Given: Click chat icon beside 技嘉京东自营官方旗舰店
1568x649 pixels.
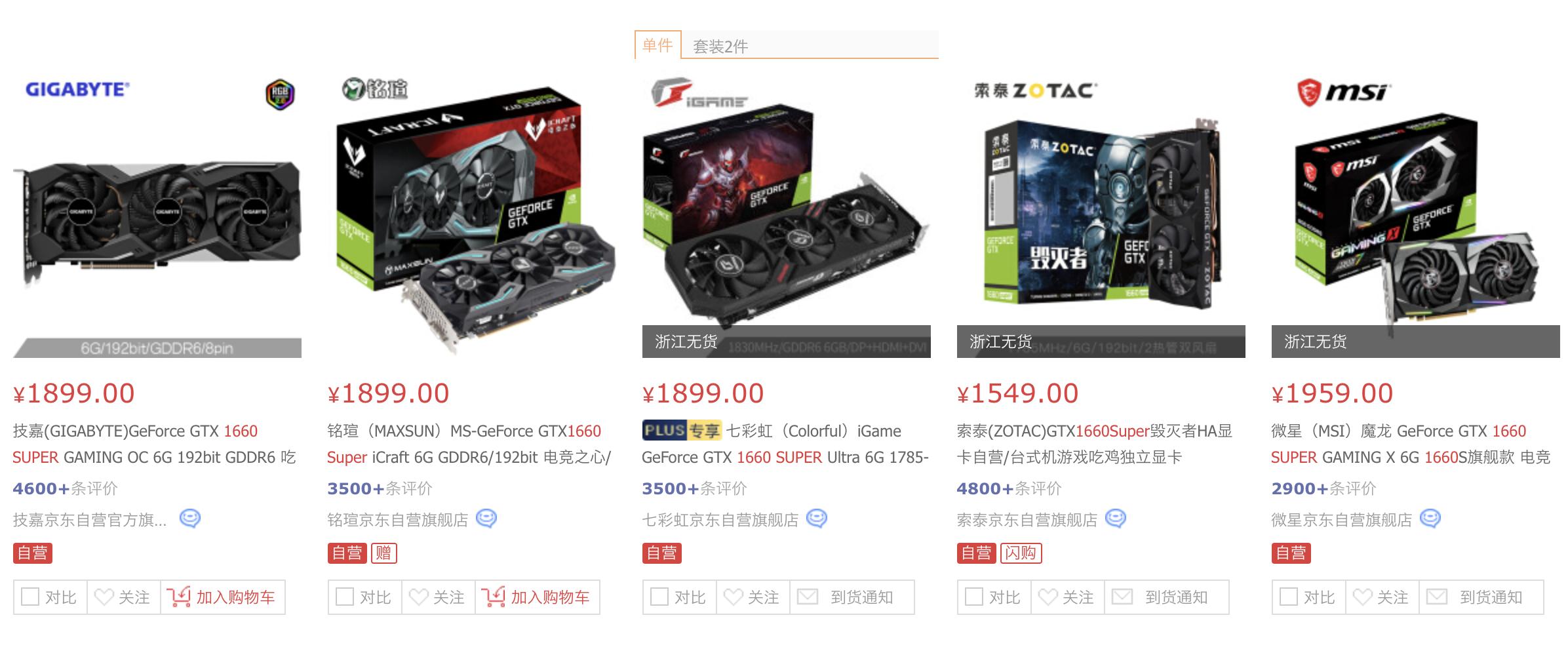Looking at the screenshot, I should click(190, 519).
